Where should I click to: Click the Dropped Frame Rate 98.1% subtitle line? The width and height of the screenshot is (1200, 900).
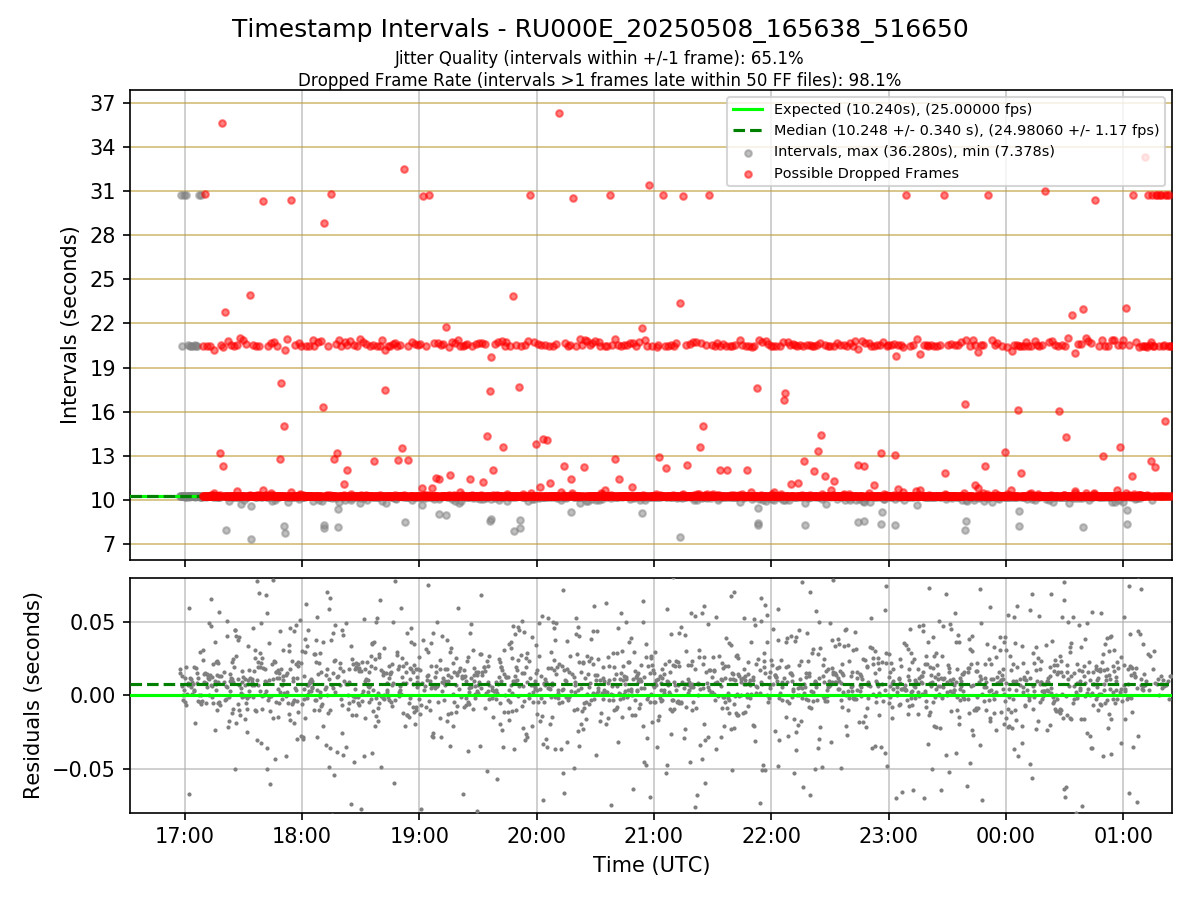pos(599,80)
